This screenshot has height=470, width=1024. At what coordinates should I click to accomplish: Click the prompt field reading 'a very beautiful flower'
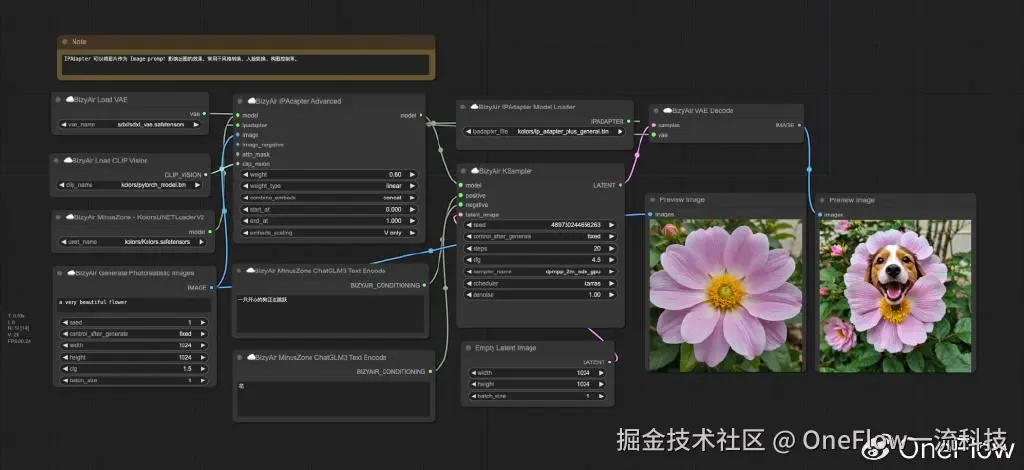(x=133, y=305)
